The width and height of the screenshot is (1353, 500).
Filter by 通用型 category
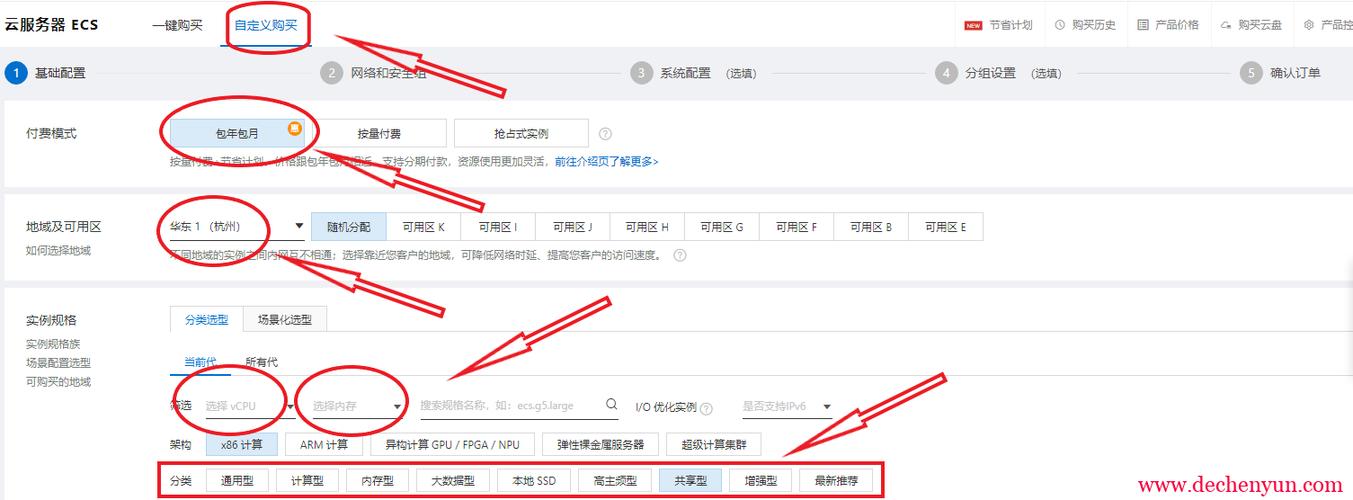point(237,481)
